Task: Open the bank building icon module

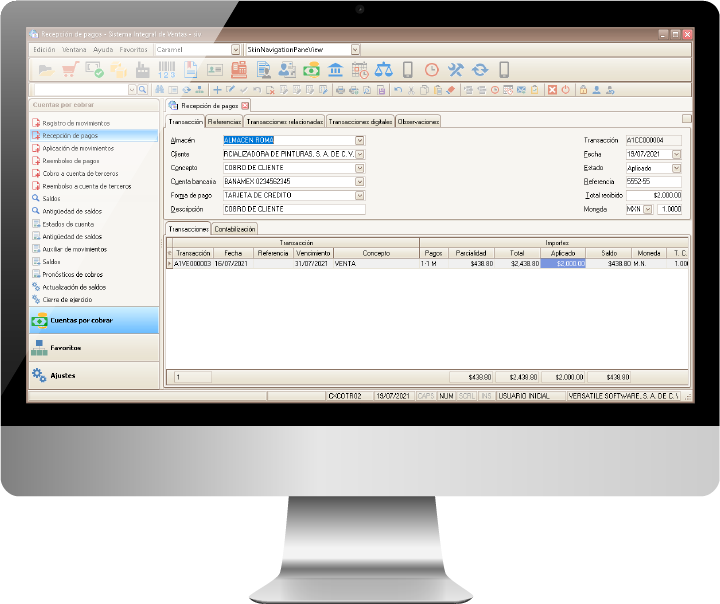Action: tap(336, 70)
